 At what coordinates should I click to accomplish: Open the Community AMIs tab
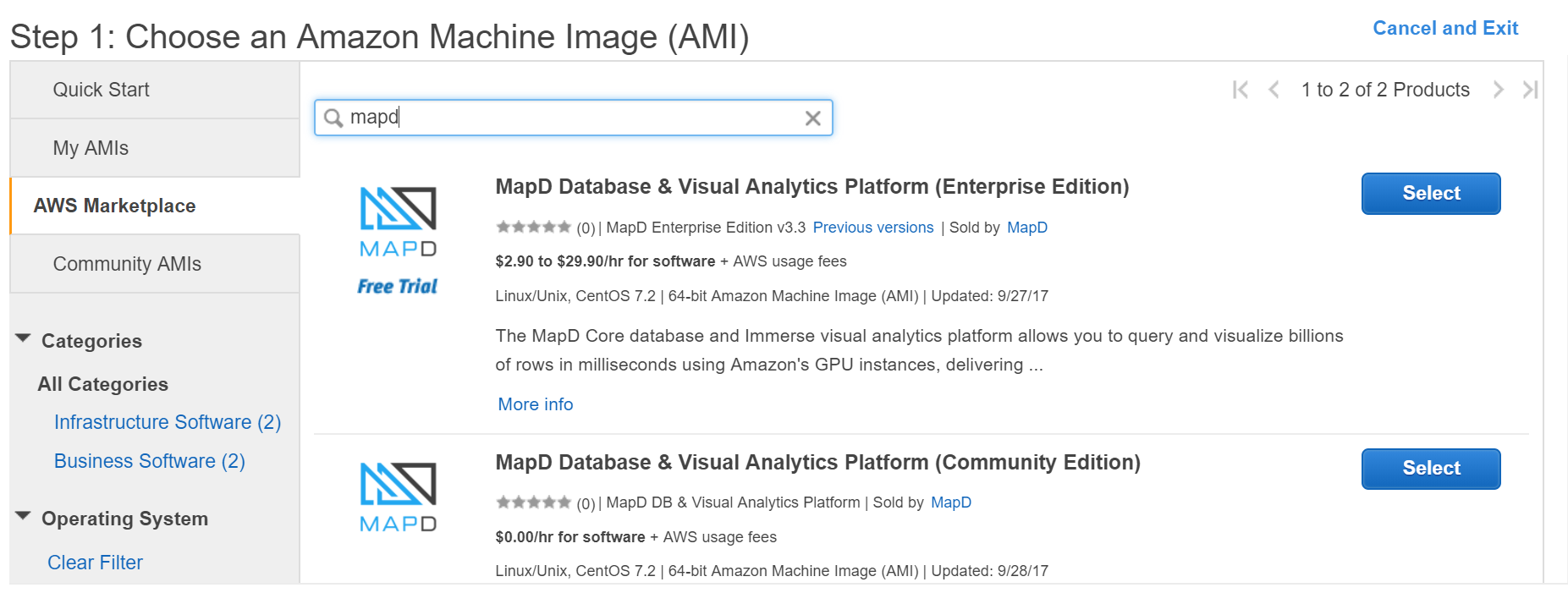tap(127, 264)
